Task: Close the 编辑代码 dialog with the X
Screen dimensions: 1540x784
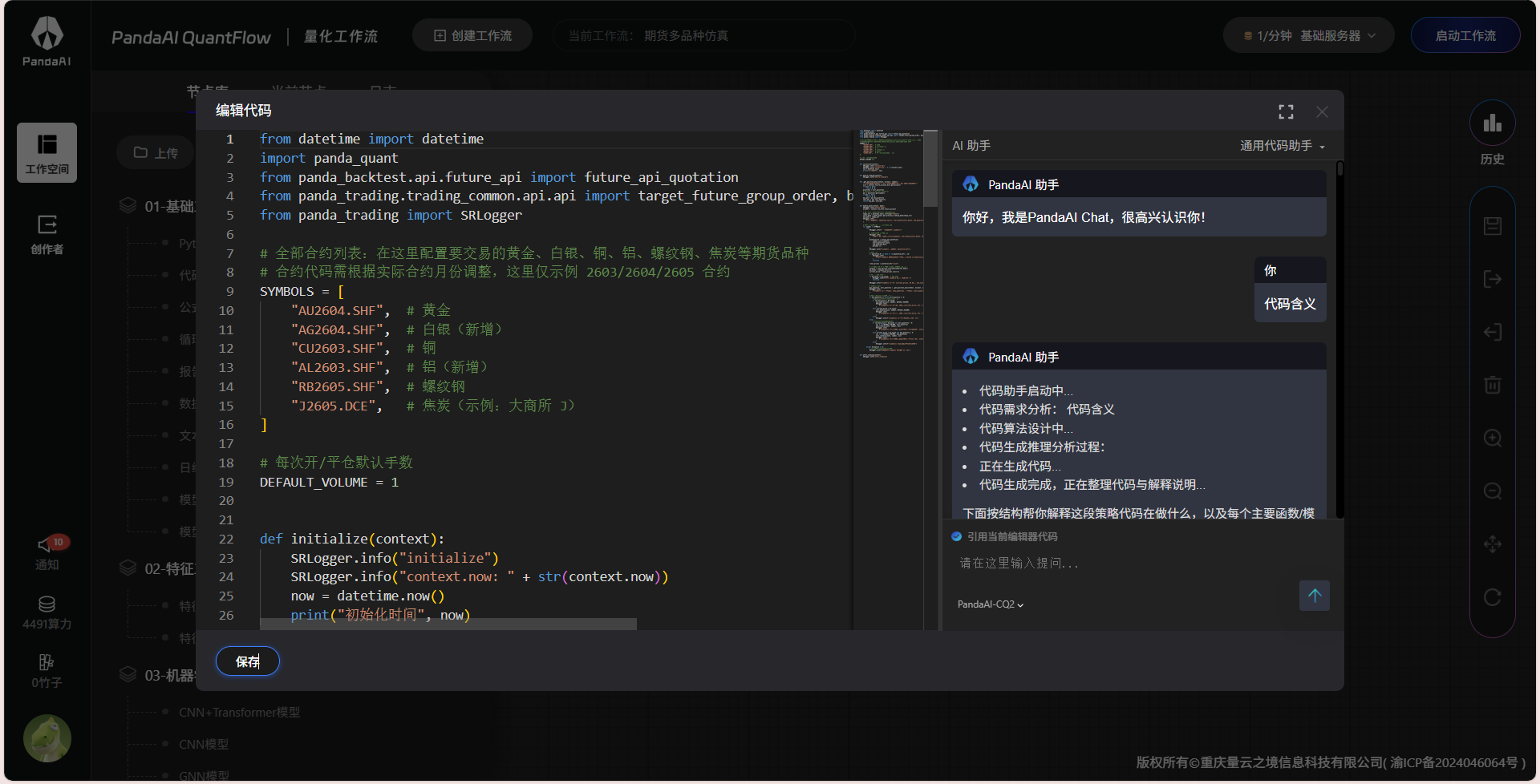Action: click(1322, 112)
